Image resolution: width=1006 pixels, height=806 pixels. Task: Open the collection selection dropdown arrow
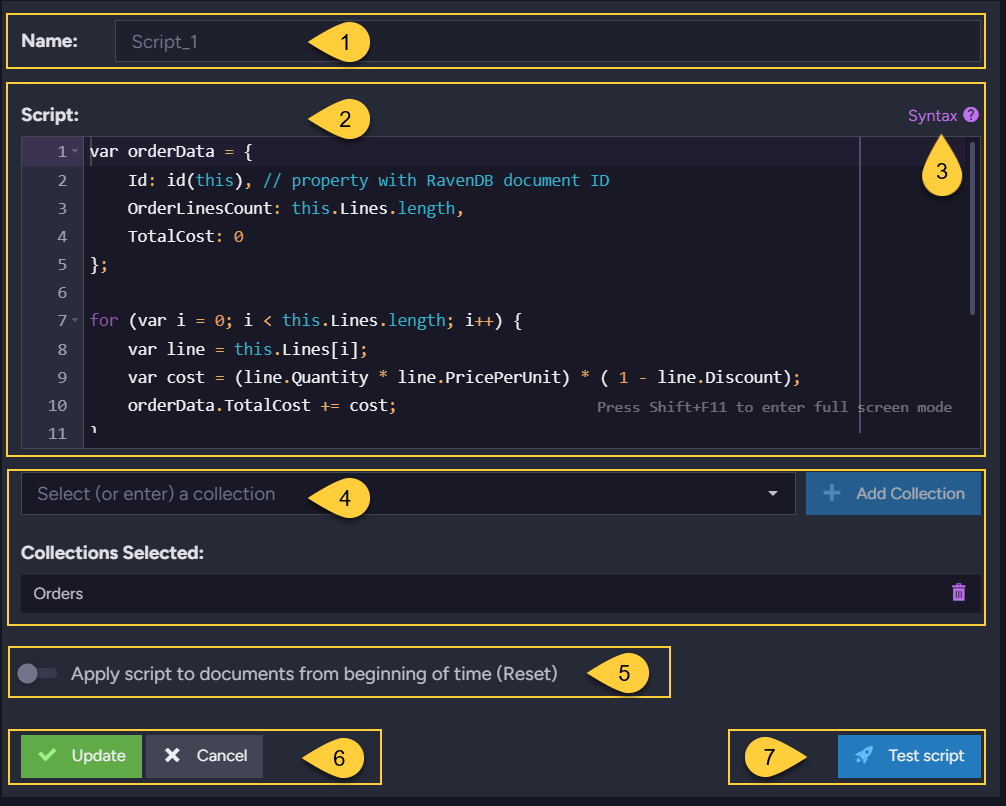click(x=772, y=493)
